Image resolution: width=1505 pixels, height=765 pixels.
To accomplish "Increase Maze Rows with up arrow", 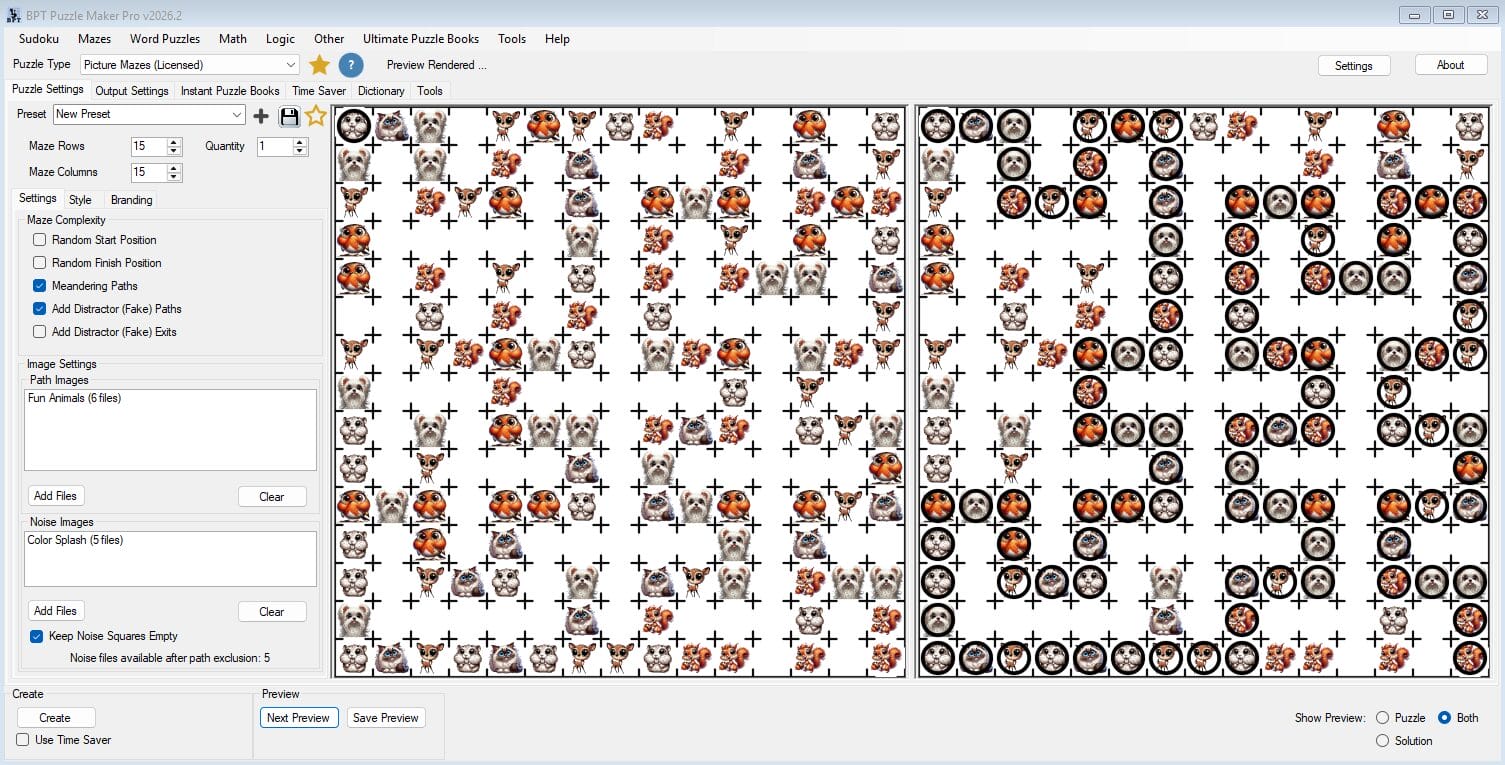I will point(175,142).
